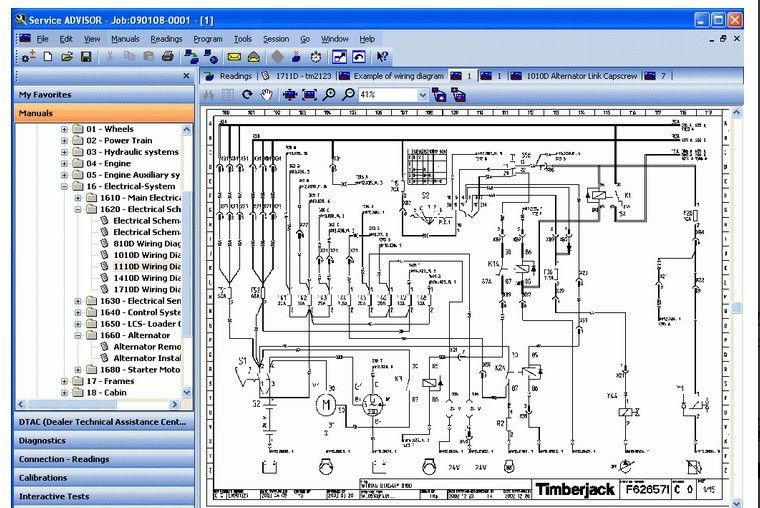Click the fit-to-page icon in diagram toolbar
Viewport: 760px width, 508px height.
(x=309, y=95)
